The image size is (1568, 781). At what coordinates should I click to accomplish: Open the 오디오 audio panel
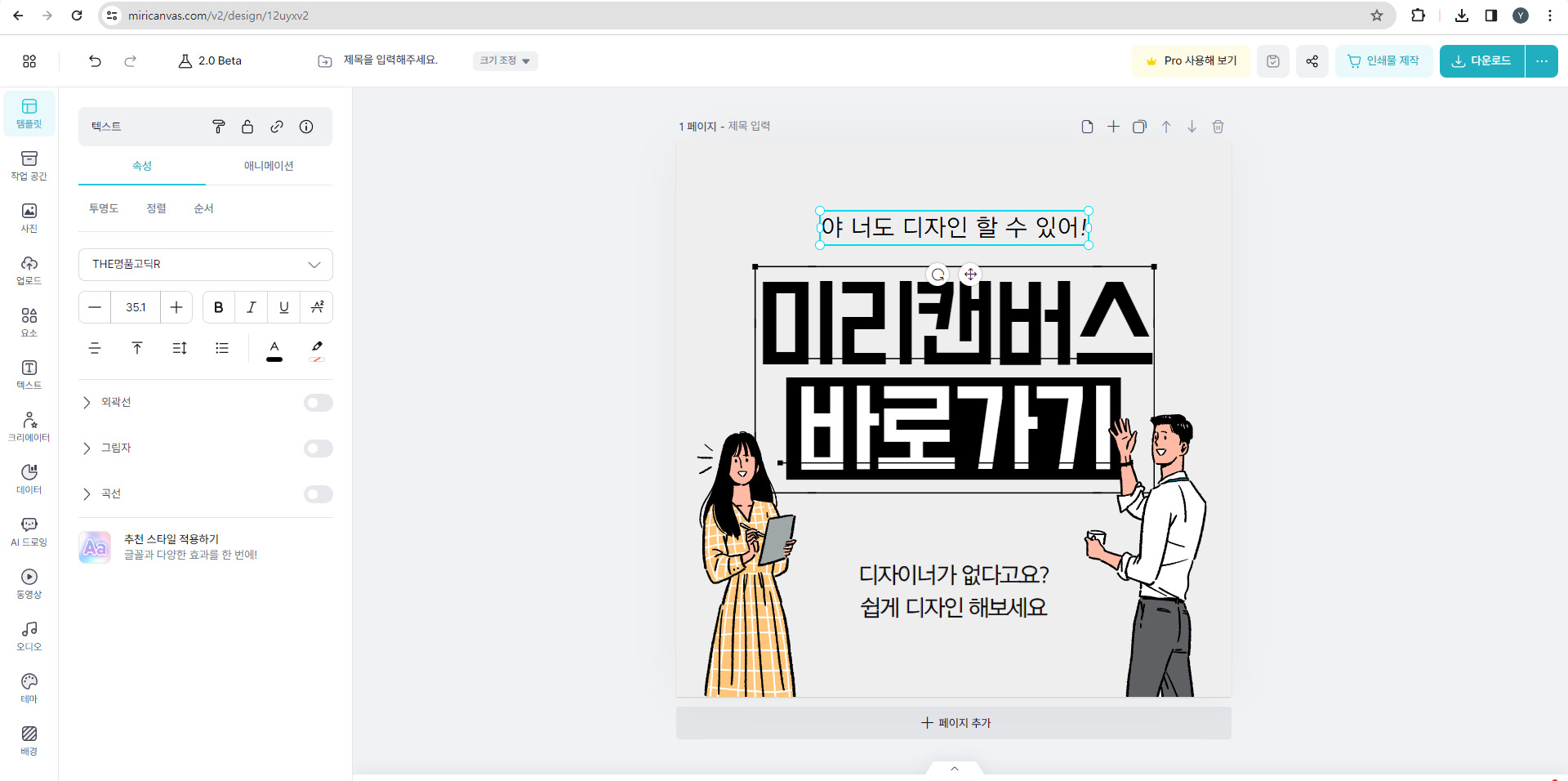pos(29,636)
